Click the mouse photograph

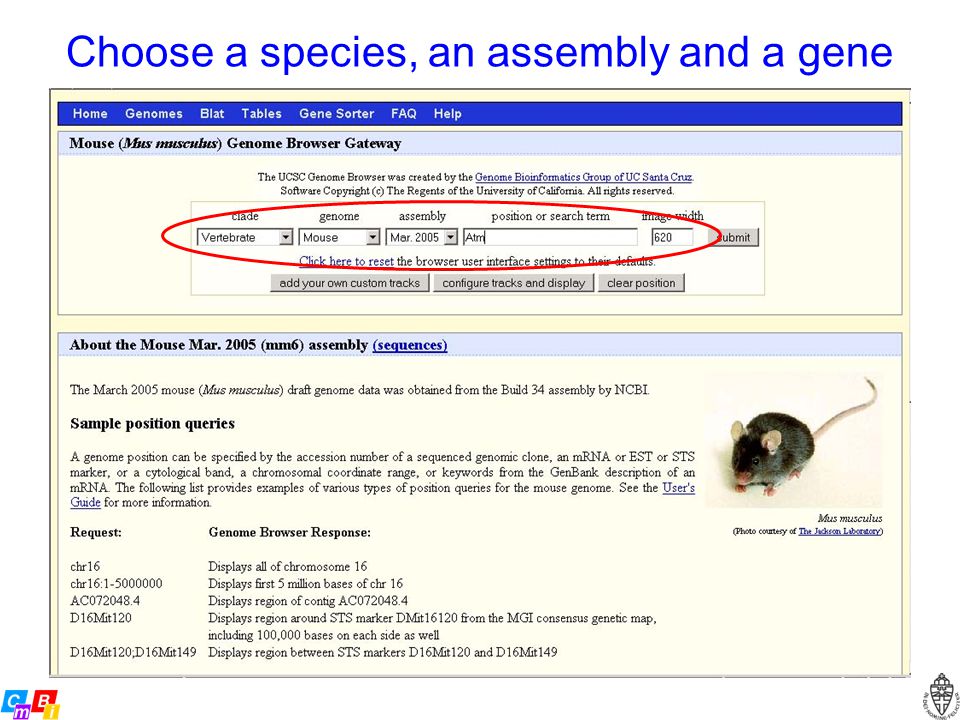click(794, 440)
